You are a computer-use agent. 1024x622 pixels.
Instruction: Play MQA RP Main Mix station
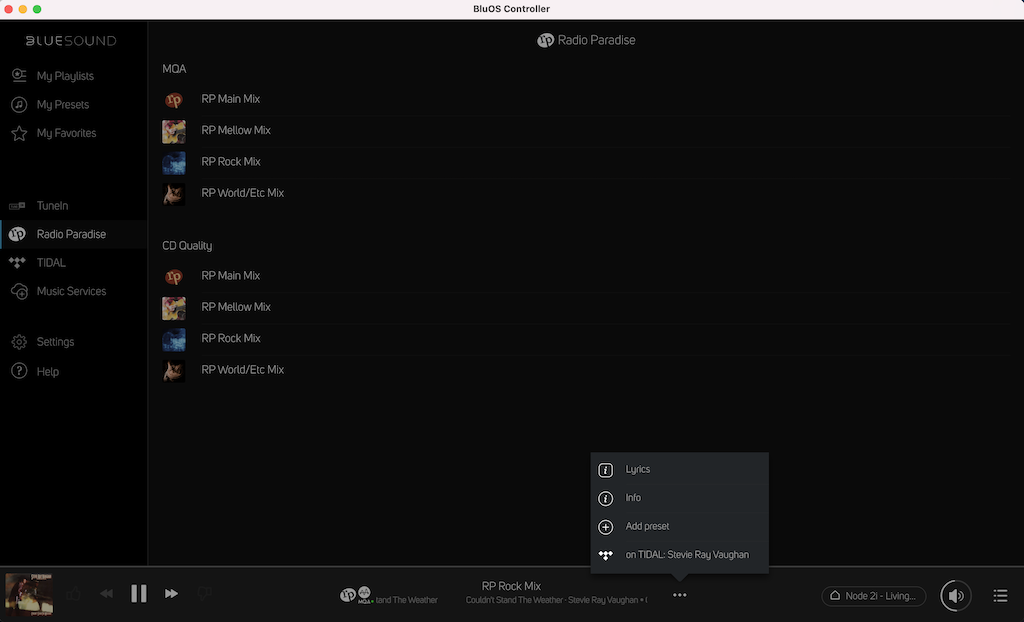(x=586, y=99)
